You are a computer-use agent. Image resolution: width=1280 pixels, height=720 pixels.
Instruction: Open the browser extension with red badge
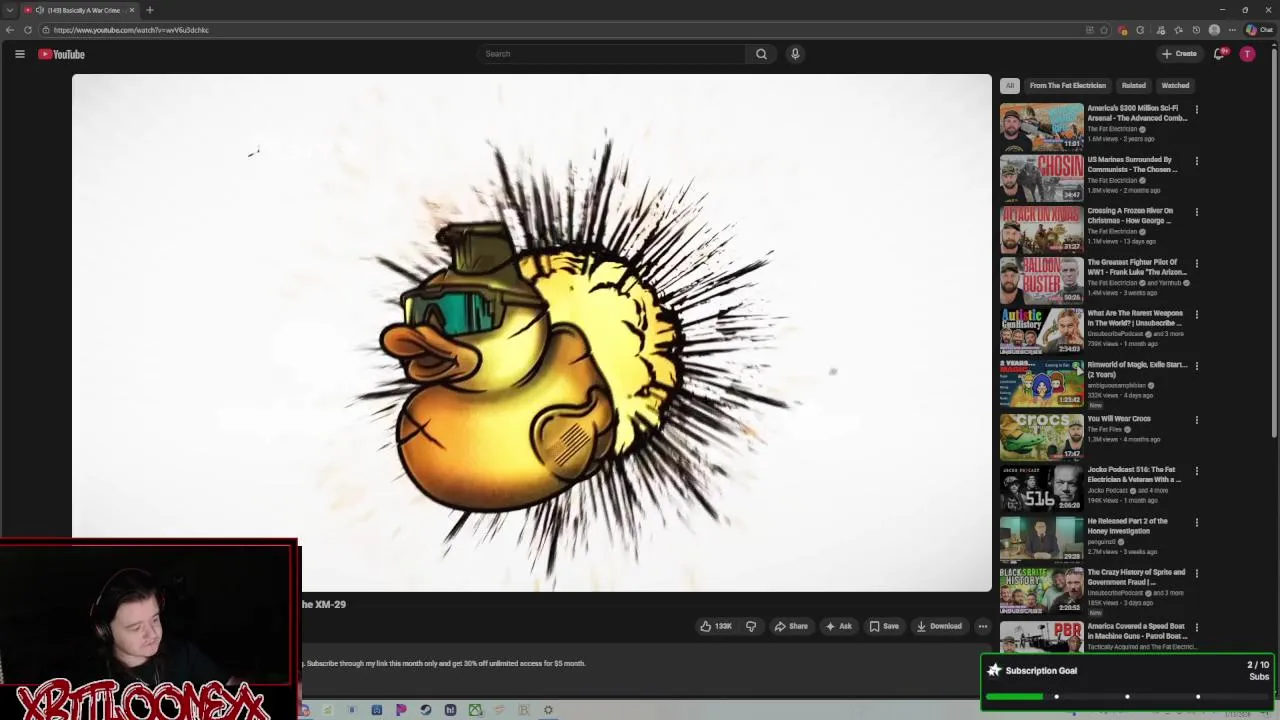tap(1123, 30)
